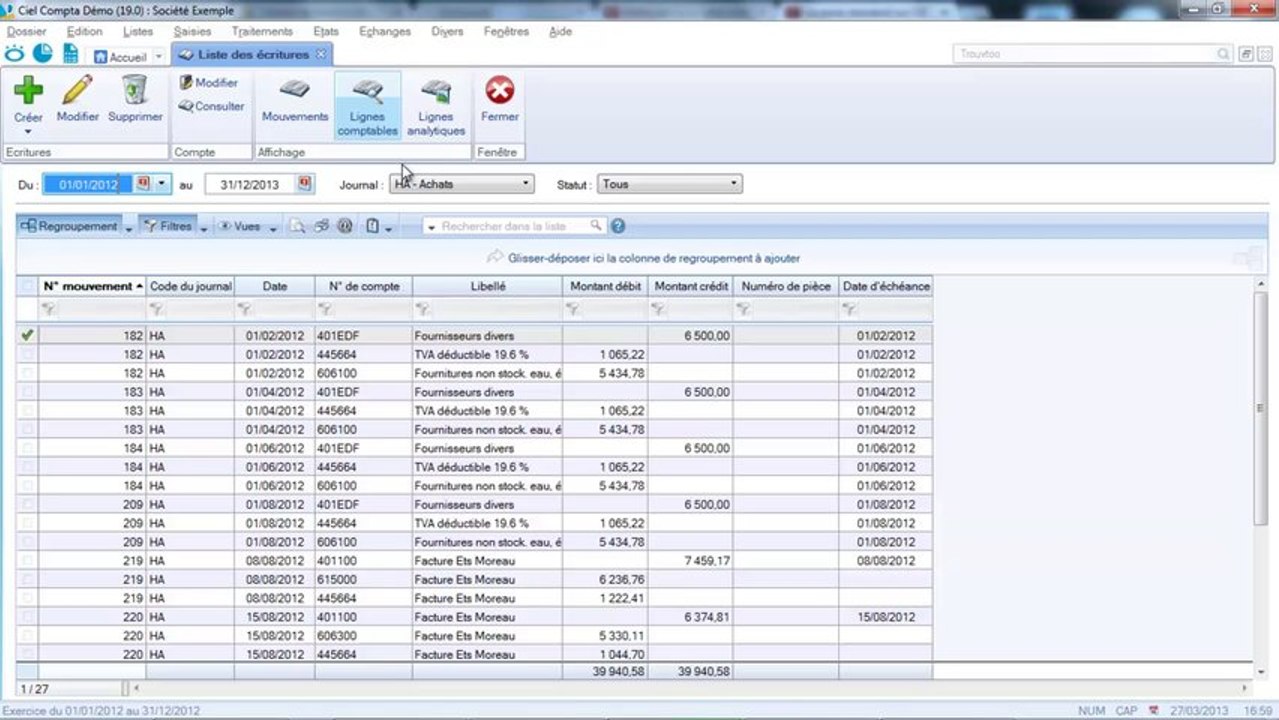
Task: Tick the checkbox for the 401100 row of movement 219
Action: [27, 561]
